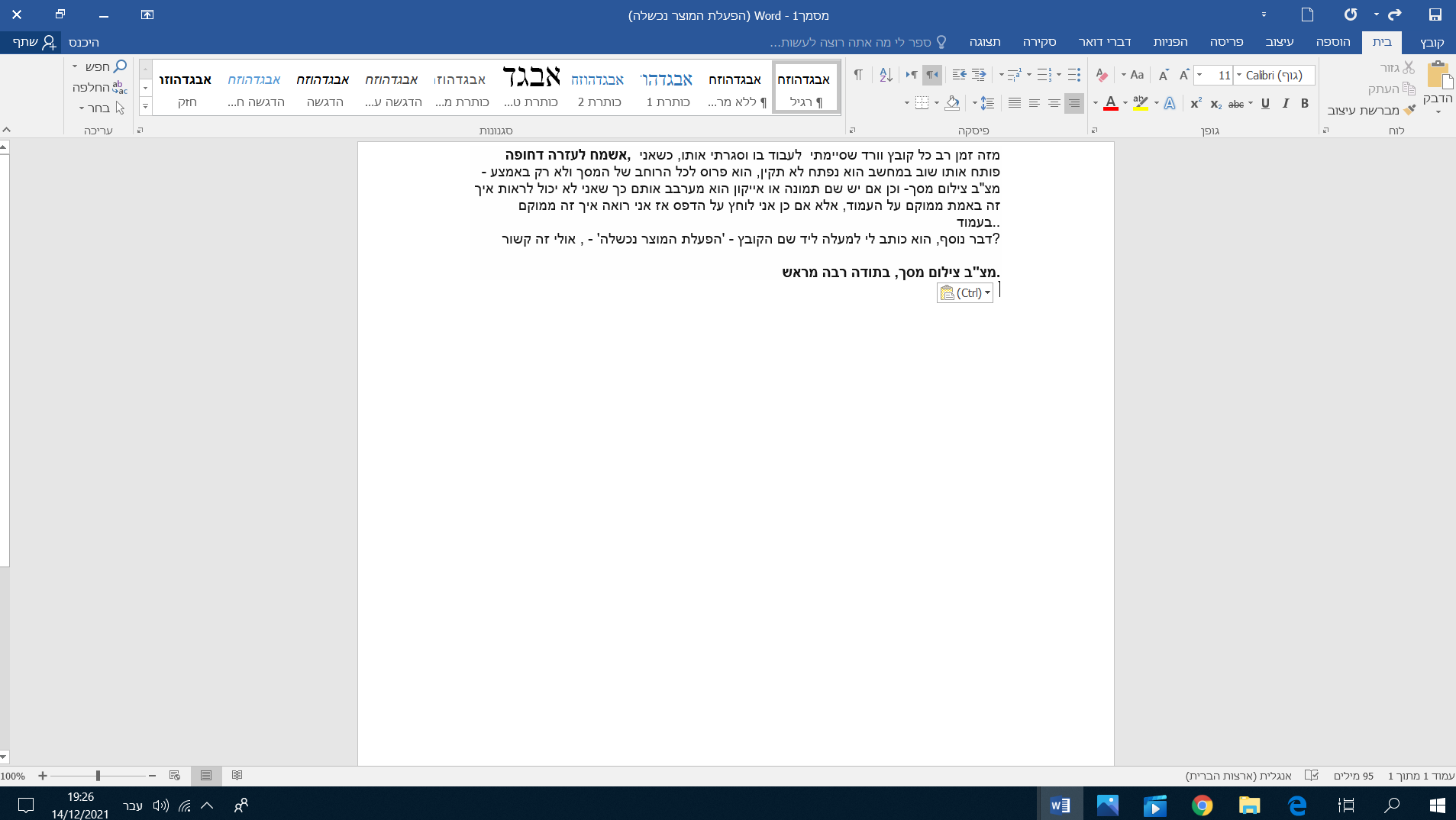This screenshot has height=820, width=1456.
Task: Open File Explorer from the taskbar
Action: (1249, 805)
